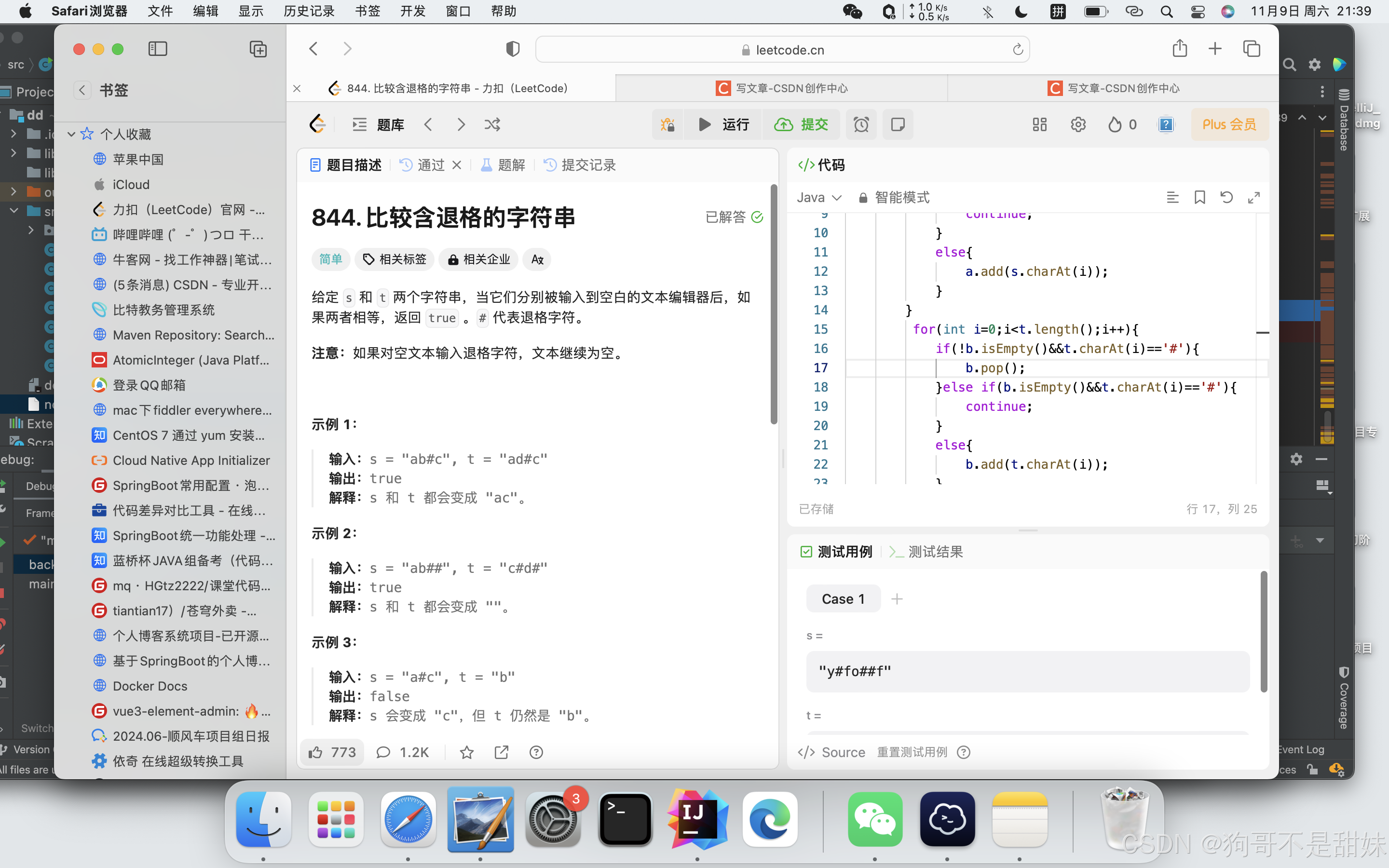
Task: Click the debug bug icon beside Run
Action: click(x=667, y=124)
